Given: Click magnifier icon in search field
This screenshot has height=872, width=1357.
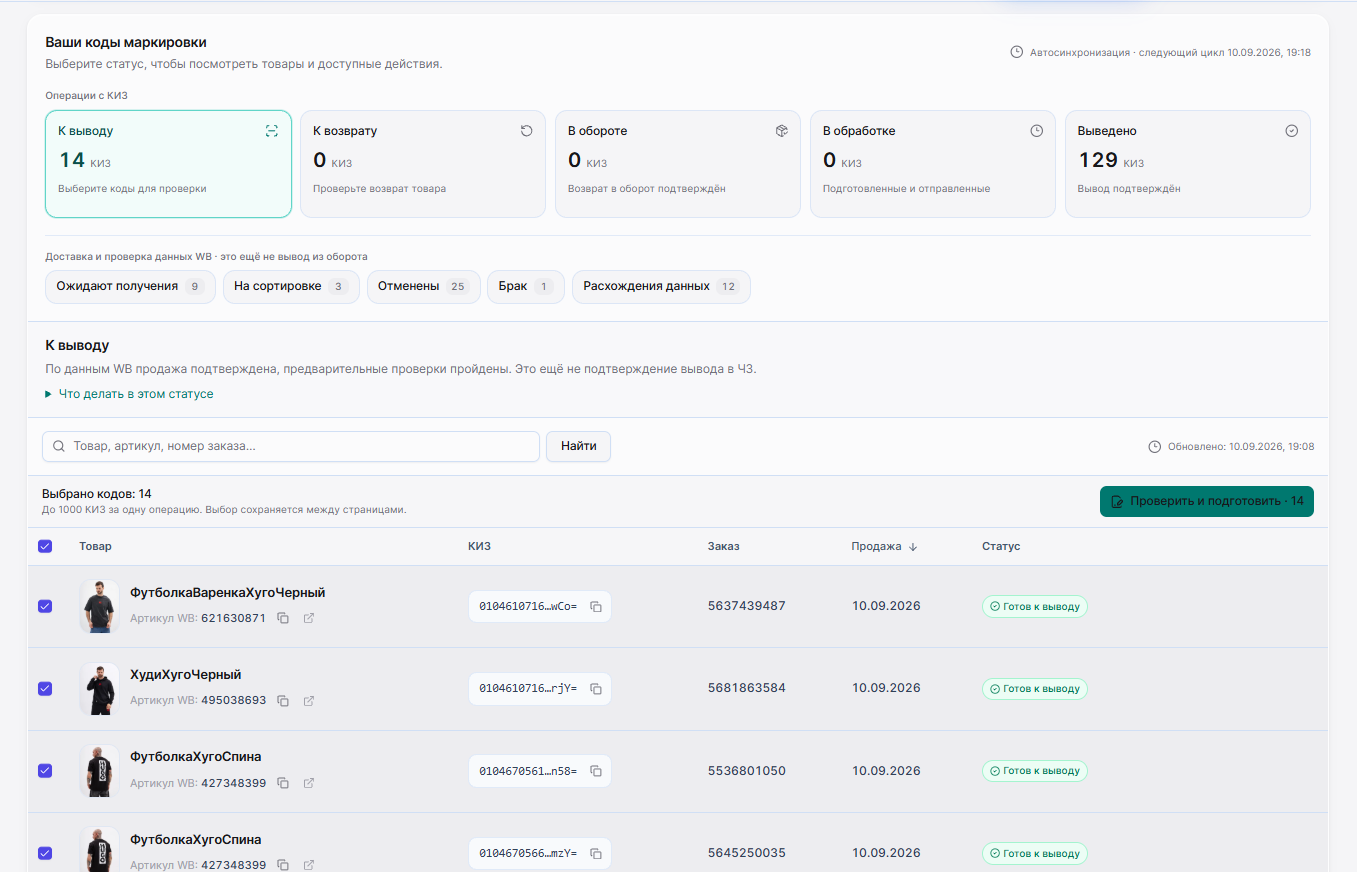Looking at the screenshot, I should (x=59, y=446).
